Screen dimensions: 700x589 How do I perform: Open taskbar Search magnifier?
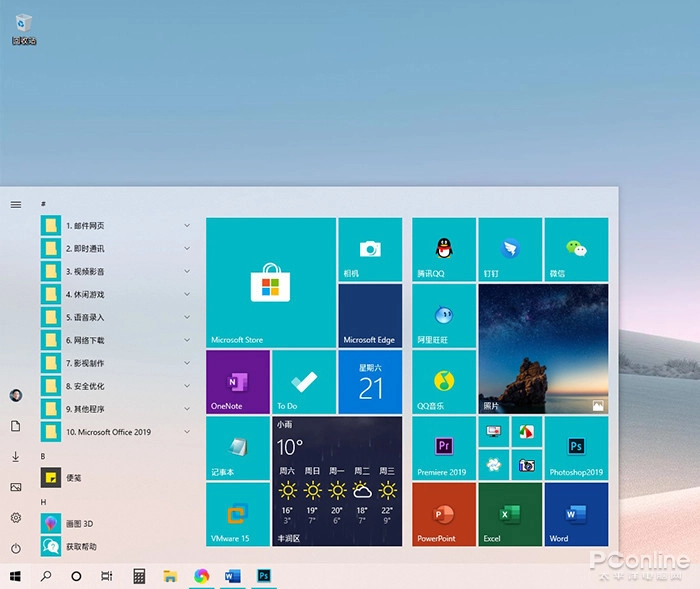(46, 576)
